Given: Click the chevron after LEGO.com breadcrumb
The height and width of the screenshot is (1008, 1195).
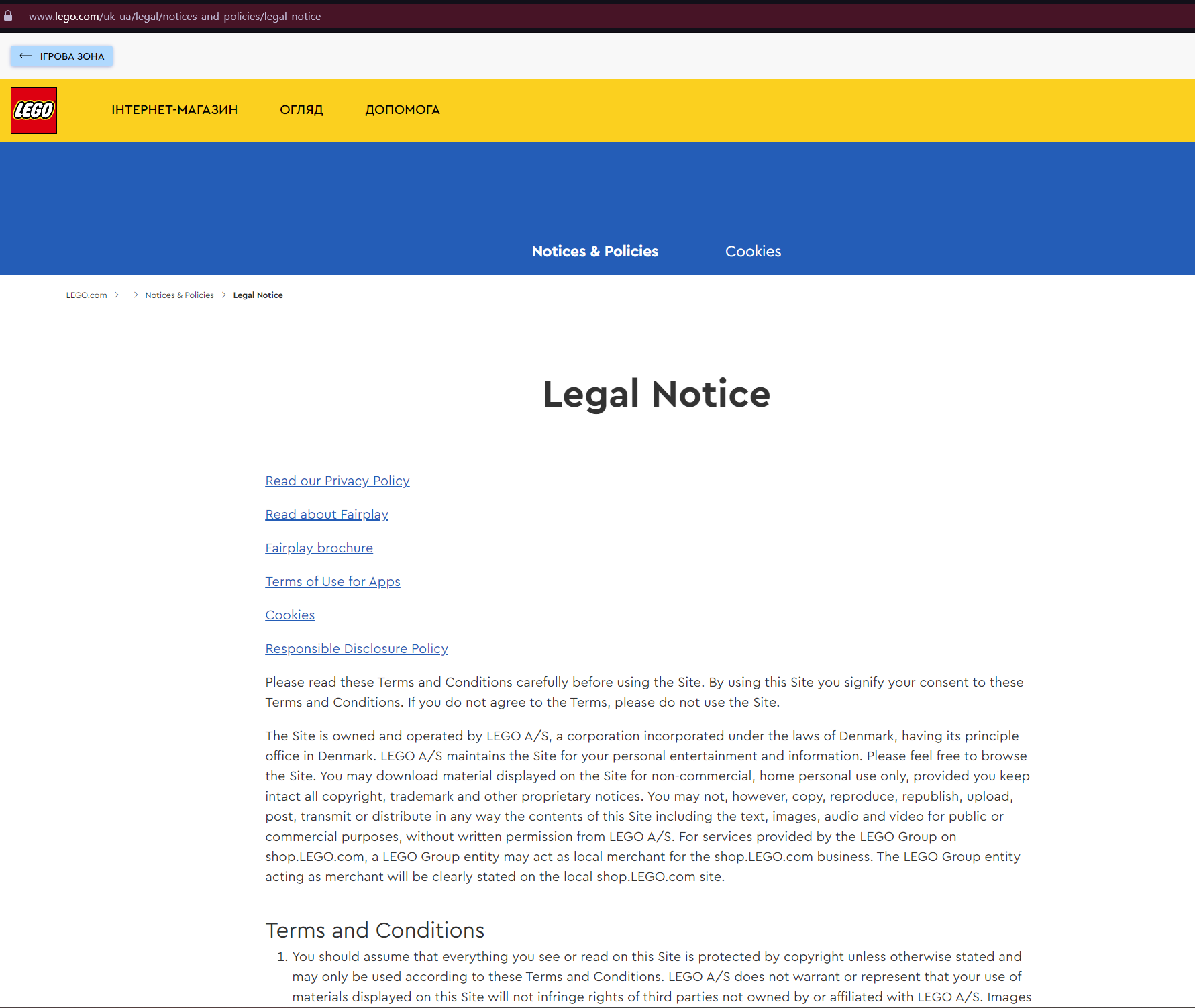Looking at the screenshot, I should coord(117,295).
